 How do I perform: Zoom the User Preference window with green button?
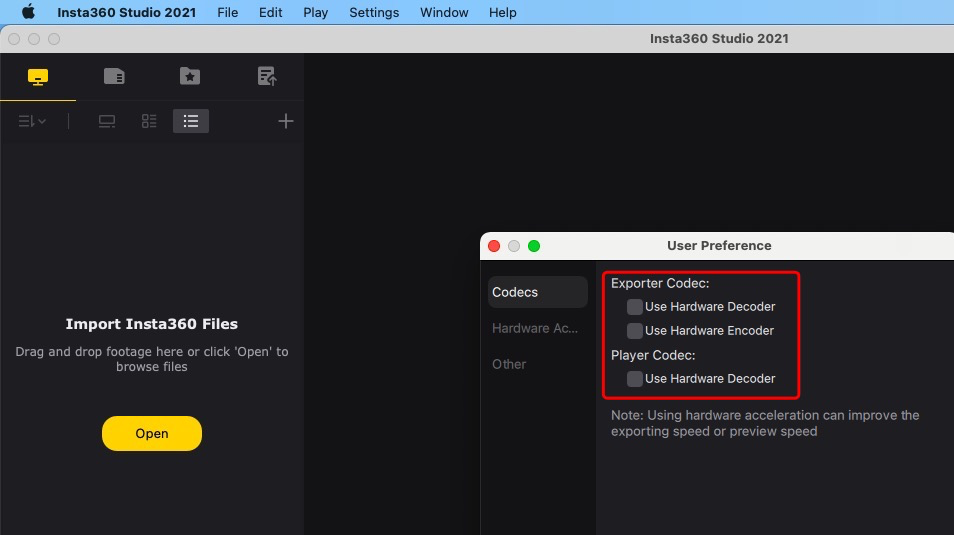(x=534, y=246)
